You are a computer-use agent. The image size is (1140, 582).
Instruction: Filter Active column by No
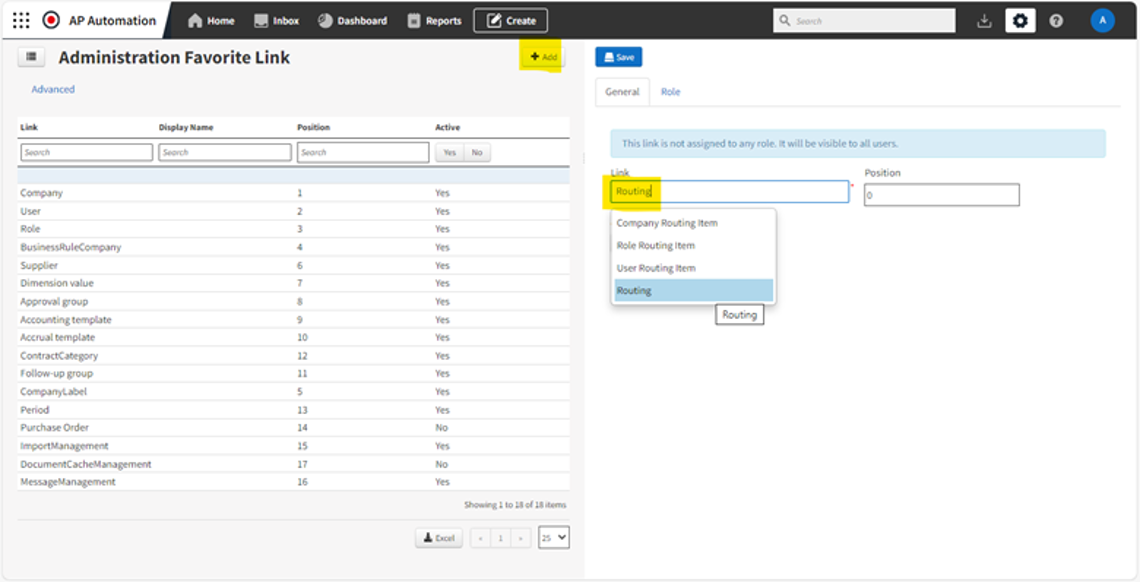pyautogui.click(x=477, y=152)
